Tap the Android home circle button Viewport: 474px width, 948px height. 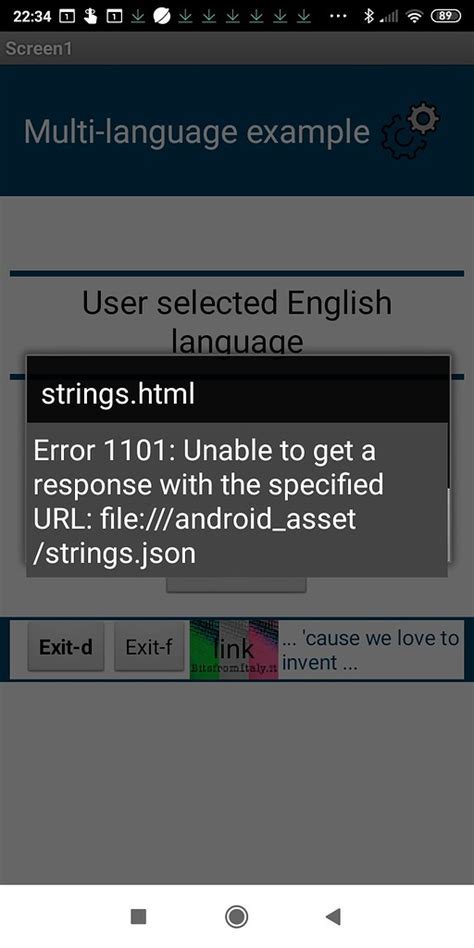point(236,916)
